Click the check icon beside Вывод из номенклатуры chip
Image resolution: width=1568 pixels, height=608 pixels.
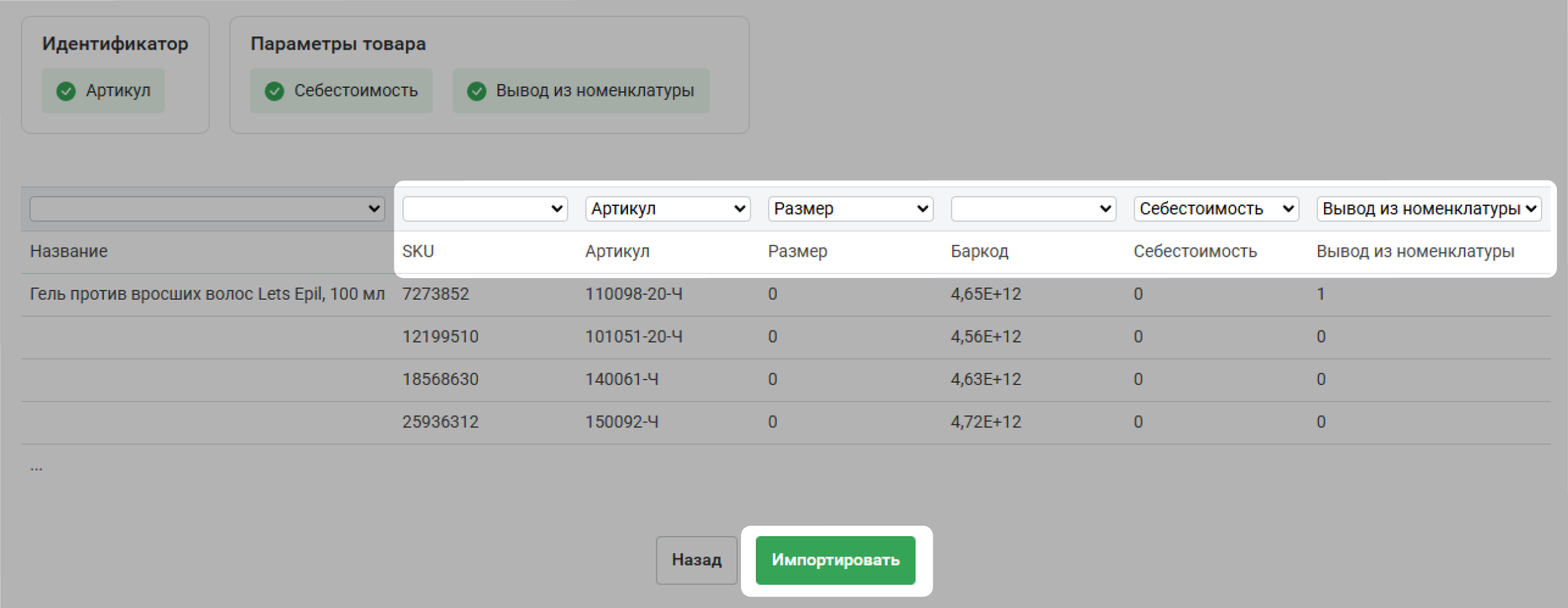476,91
